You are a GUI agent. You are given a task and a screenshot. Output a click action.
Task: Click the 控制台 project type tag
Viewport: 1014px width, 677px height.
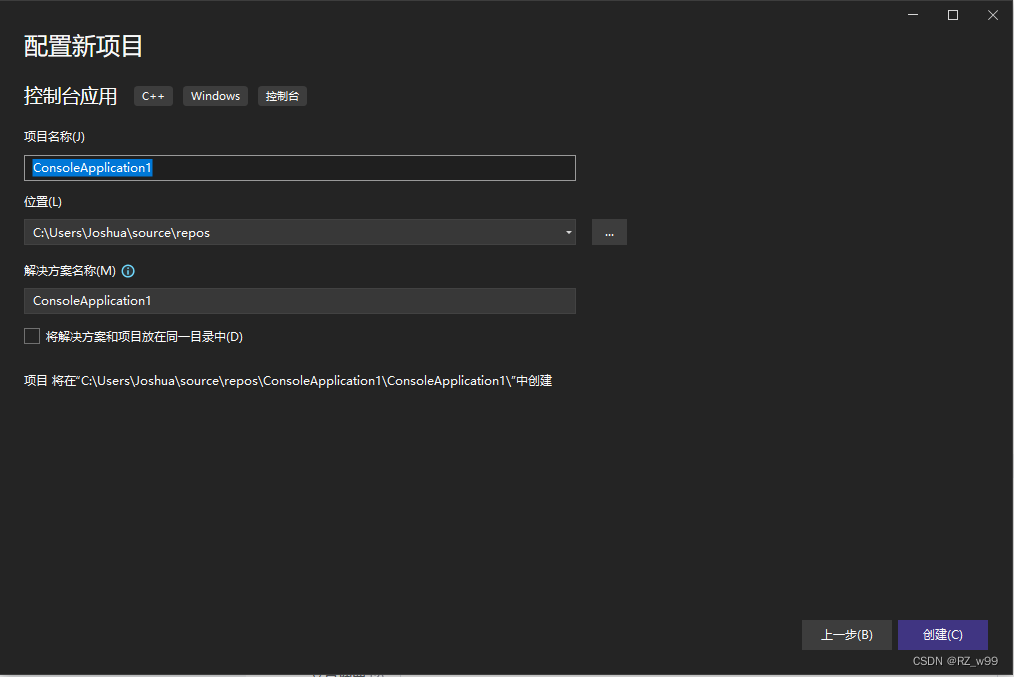click(x=281, y=96)
